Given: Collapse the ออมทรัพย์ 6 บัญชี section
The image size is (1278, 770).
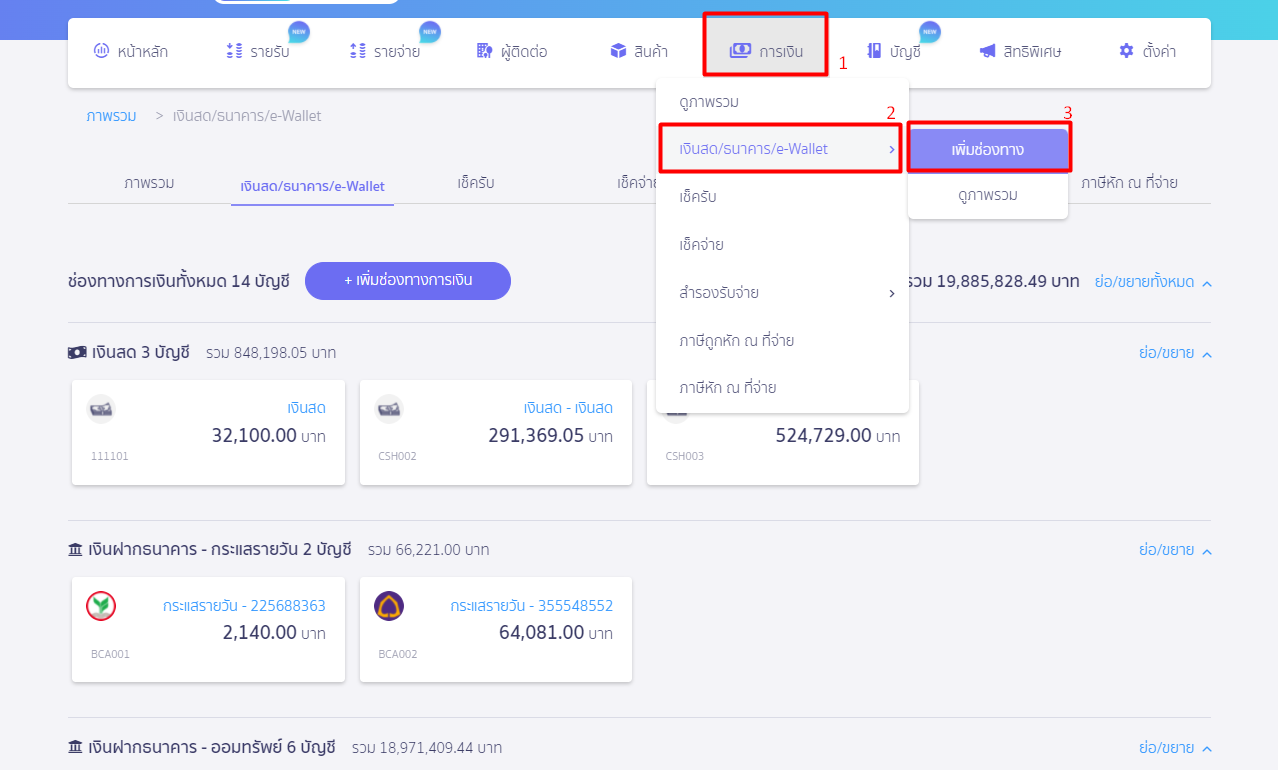Looking at the screenshot, I should pyautogui.click(x=1176, y=747).
